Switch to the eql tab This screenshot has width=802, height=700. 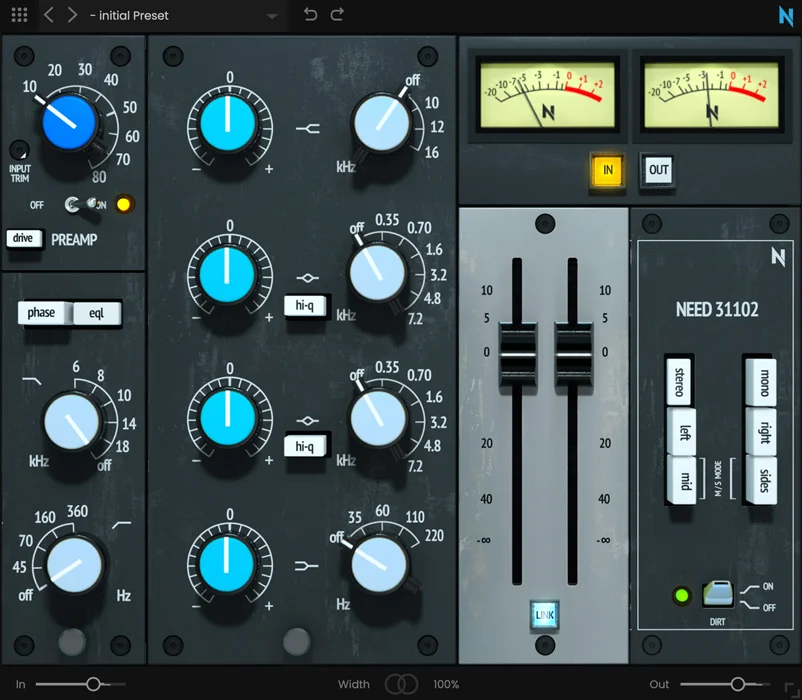[x=99, y=313]
